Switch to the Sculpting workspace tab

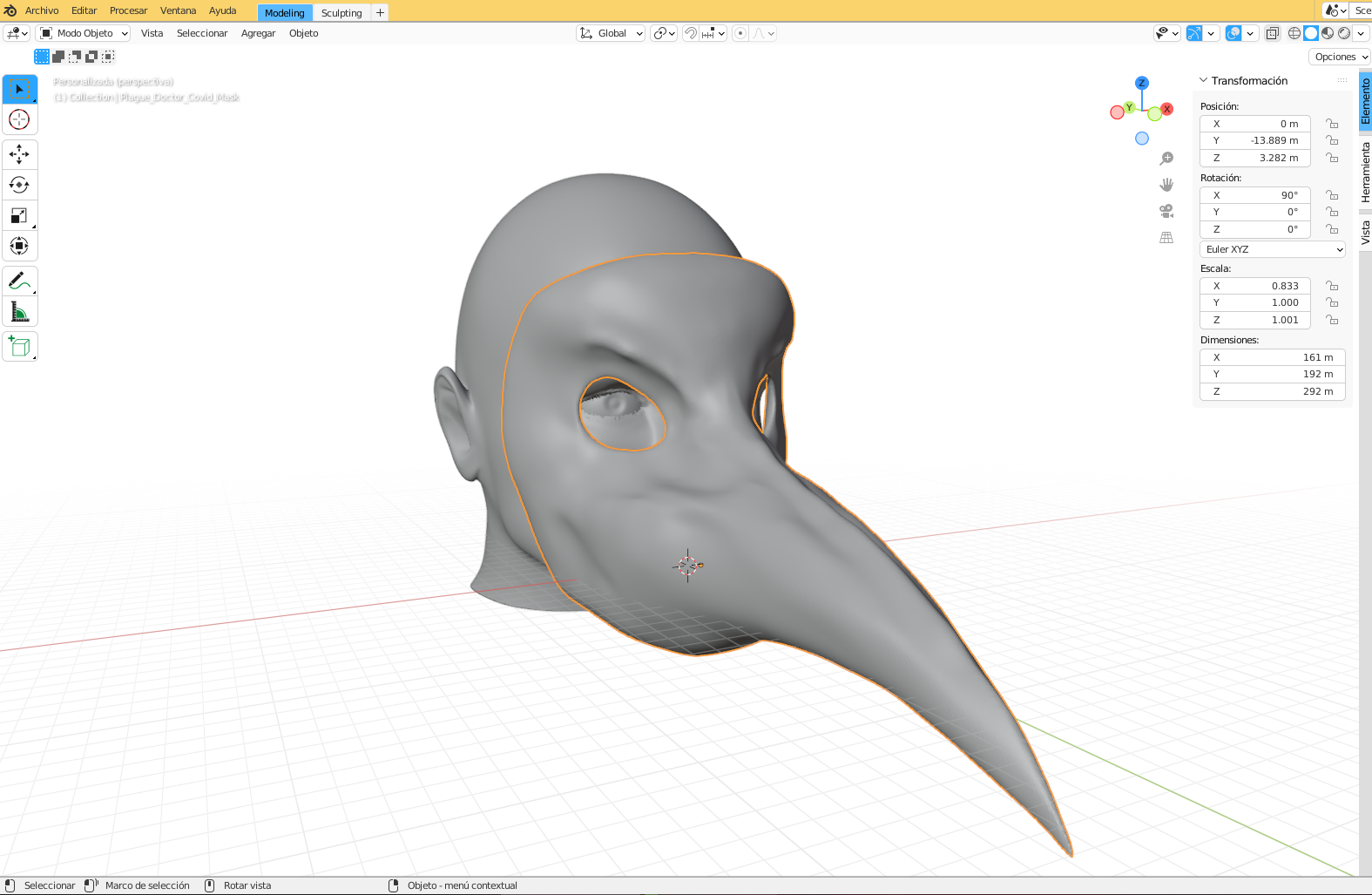(x=341, y=13)
